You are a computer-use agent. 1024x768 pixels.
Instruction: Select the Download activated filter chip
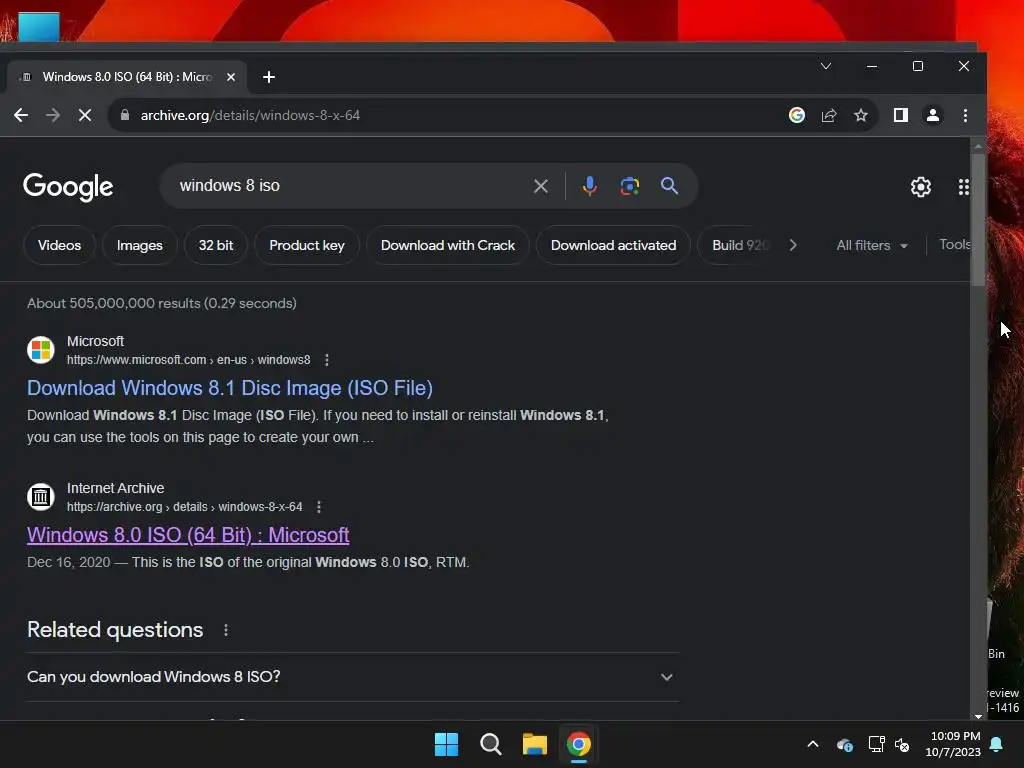(x=613, y=246)
